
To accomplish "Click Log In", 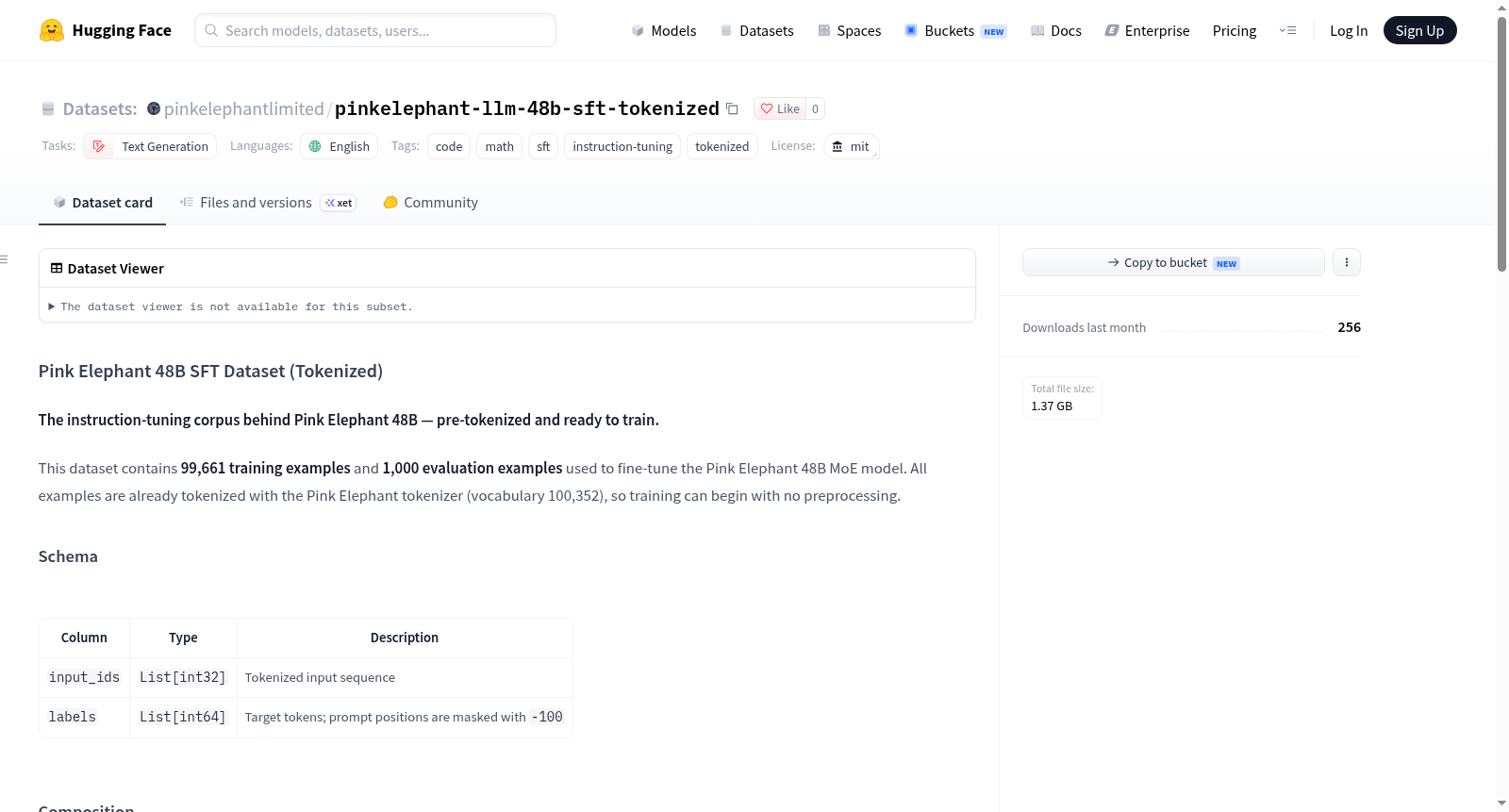I will (1349, 30).
